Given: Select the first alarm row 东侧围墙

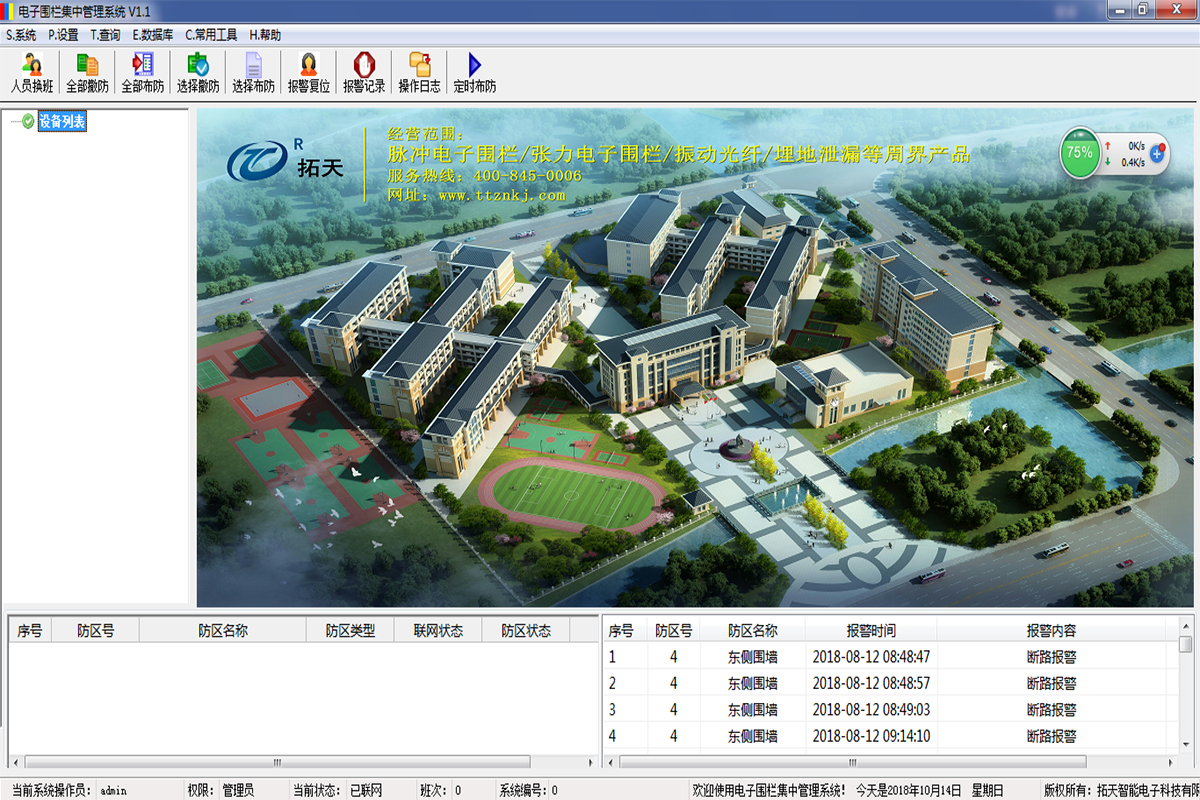Looking at the screenshot, I should pyautogui.click(x=752, y=657).
